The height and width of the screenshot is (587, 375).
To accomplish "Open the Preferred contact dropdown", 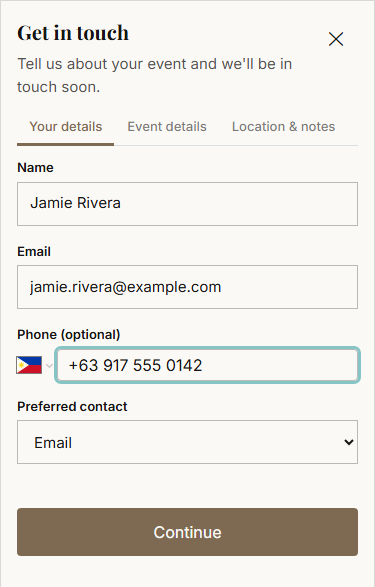I will [x=187, y=442].
